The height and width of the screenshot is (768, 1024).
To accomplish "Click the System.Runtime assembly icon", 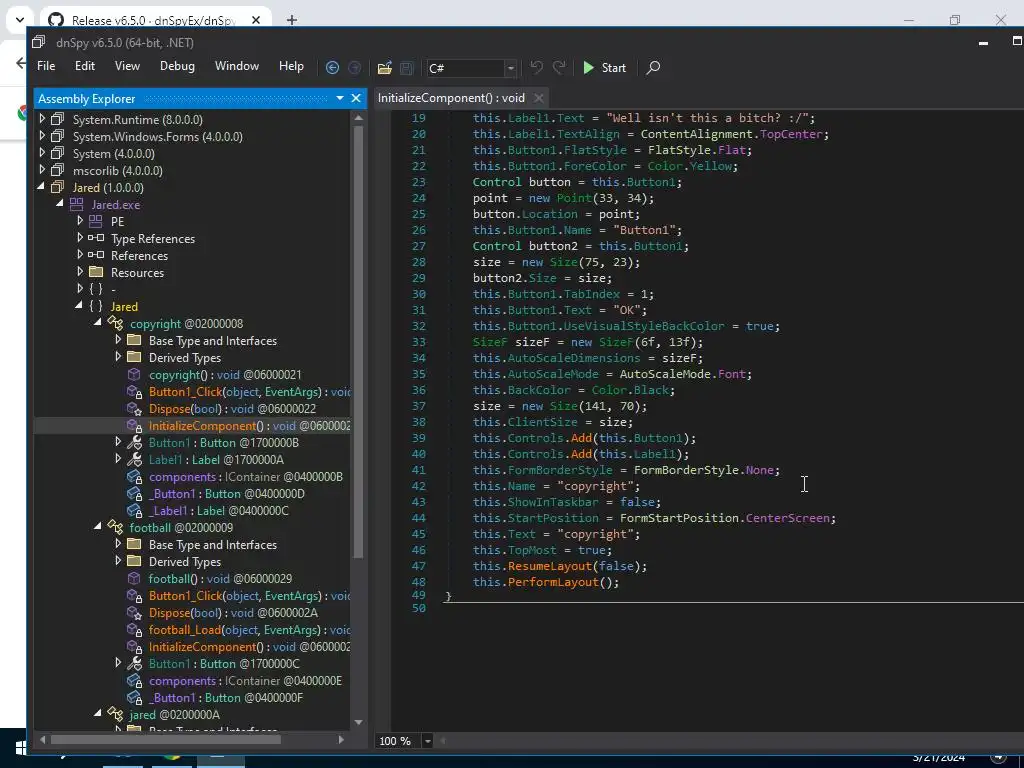I will coord(57,119).
